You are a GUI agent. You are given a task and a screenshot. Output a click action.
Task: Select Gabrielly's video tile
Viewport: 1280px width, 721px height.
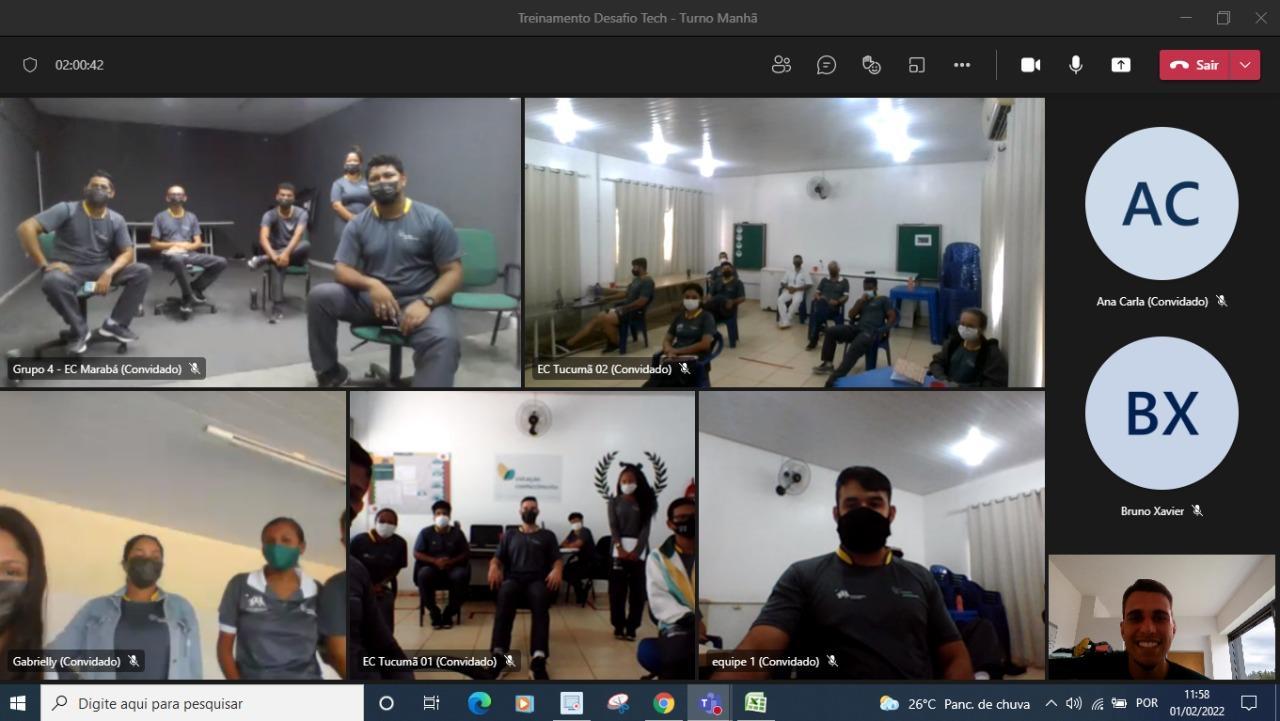coord(173,536)
